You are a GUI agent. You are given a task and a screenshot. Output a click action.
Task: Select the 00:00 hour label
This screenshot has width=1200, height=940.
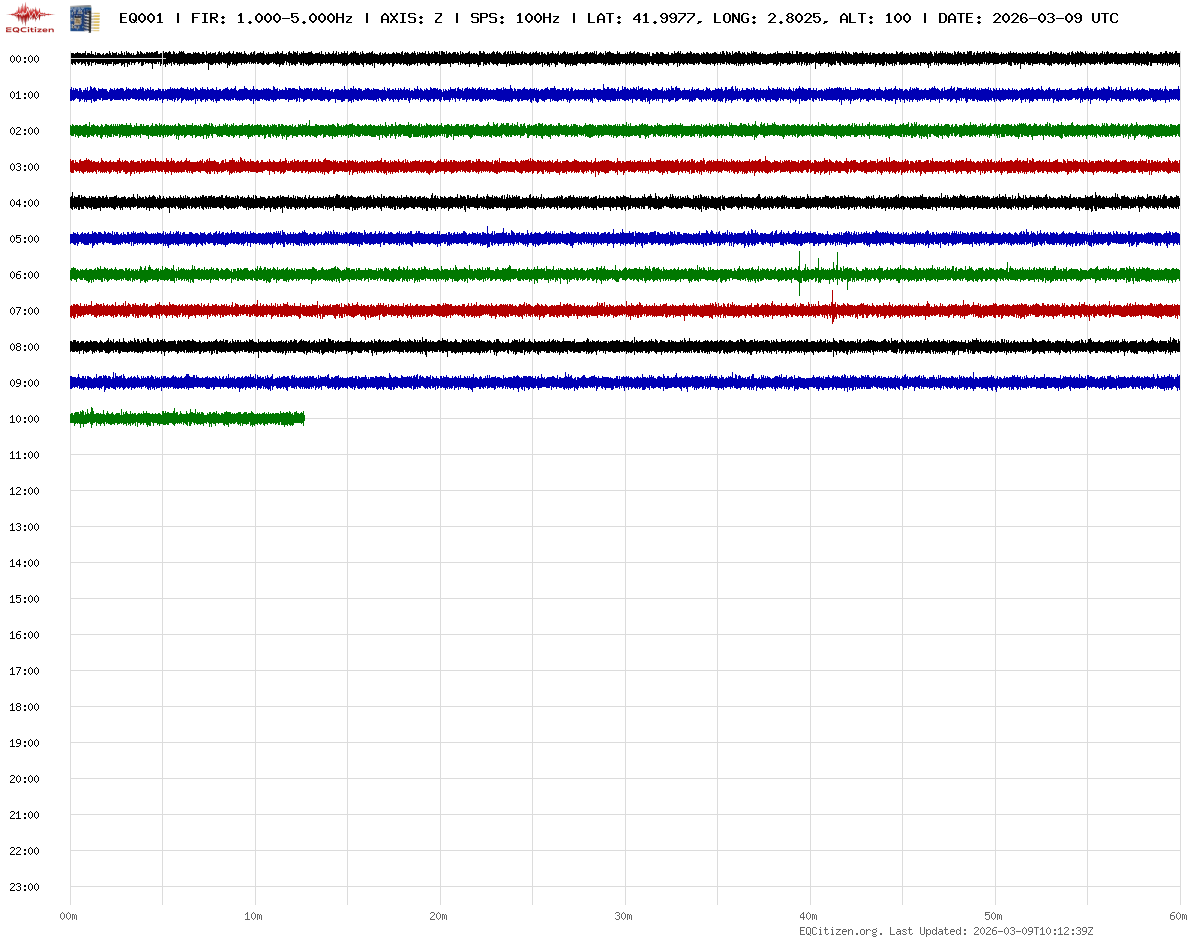pyautogui.click(x=24, y=59)
